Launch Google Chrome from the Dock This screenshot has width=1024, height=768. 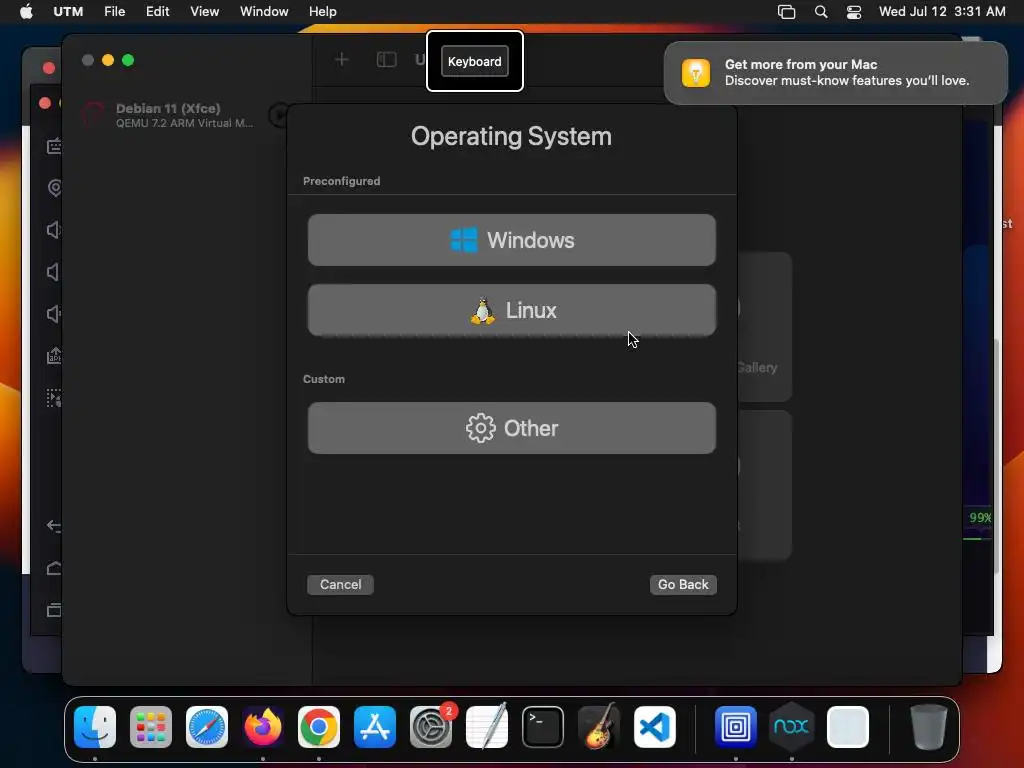[319, 727]
